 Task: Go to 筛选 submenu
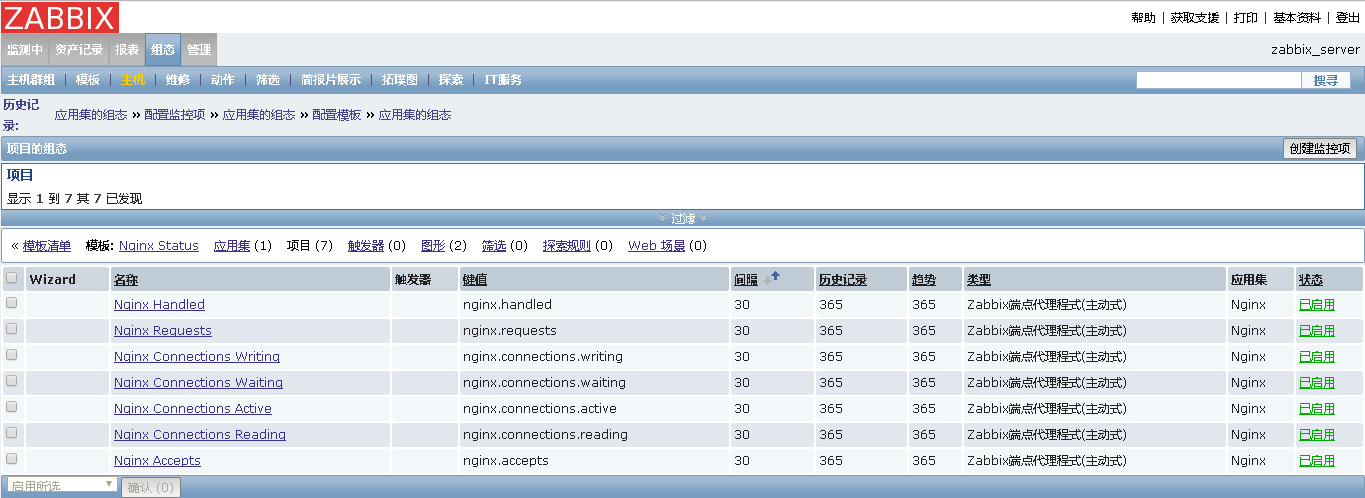tap(268, 80)
